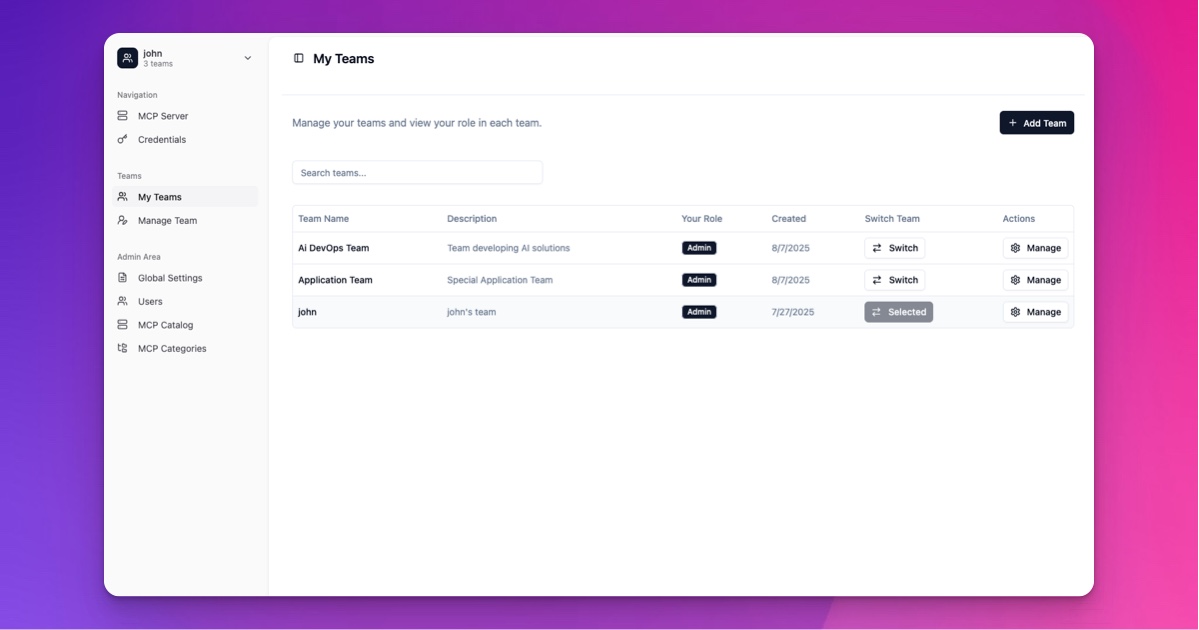
Task: Expand the john team switcher chevron
Action: (x=248, y=58)
